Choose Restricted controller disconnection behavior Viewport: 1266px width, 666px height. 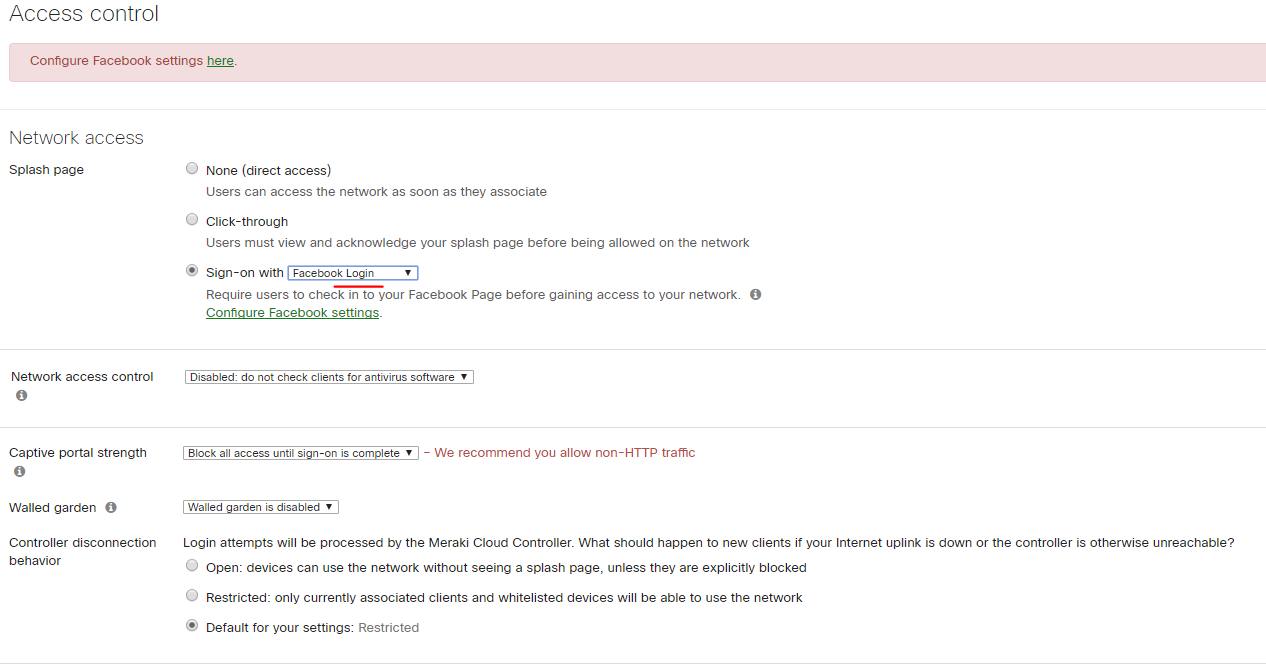[x=192, y=596]
